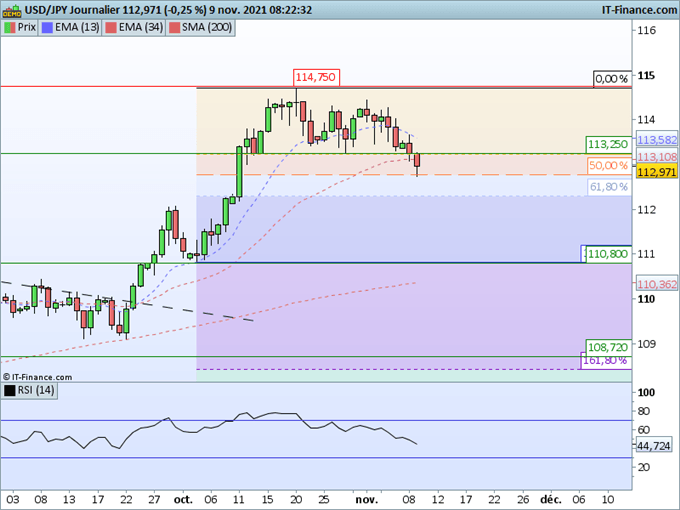680x510 pixels.
Task: Click the DEMO chart icon in the title bar
Action: (12, 10)
